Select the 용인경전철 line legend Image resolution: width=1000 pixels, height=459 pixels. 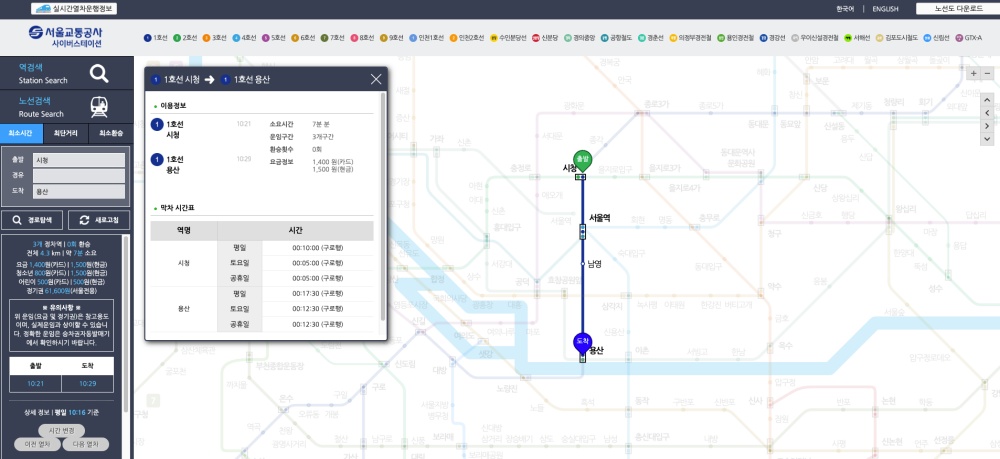(736, 38)
